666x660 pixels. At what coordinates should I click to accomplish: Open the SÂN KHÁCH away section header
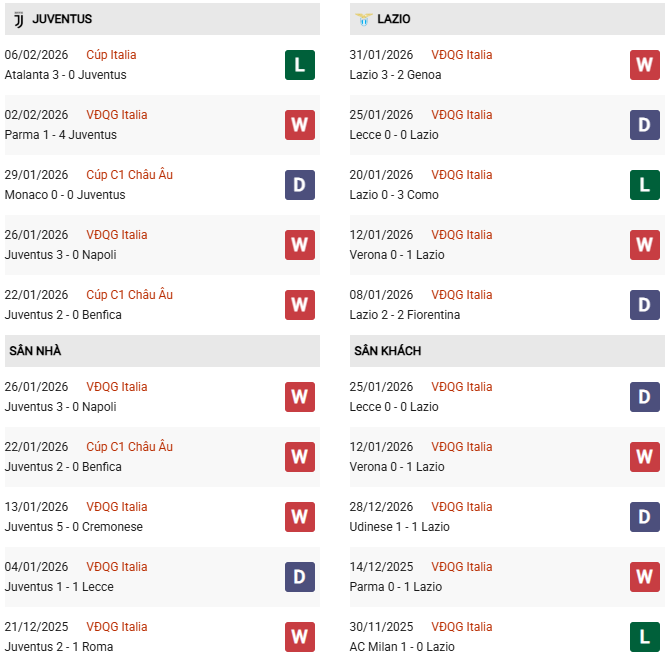(387, 351)
